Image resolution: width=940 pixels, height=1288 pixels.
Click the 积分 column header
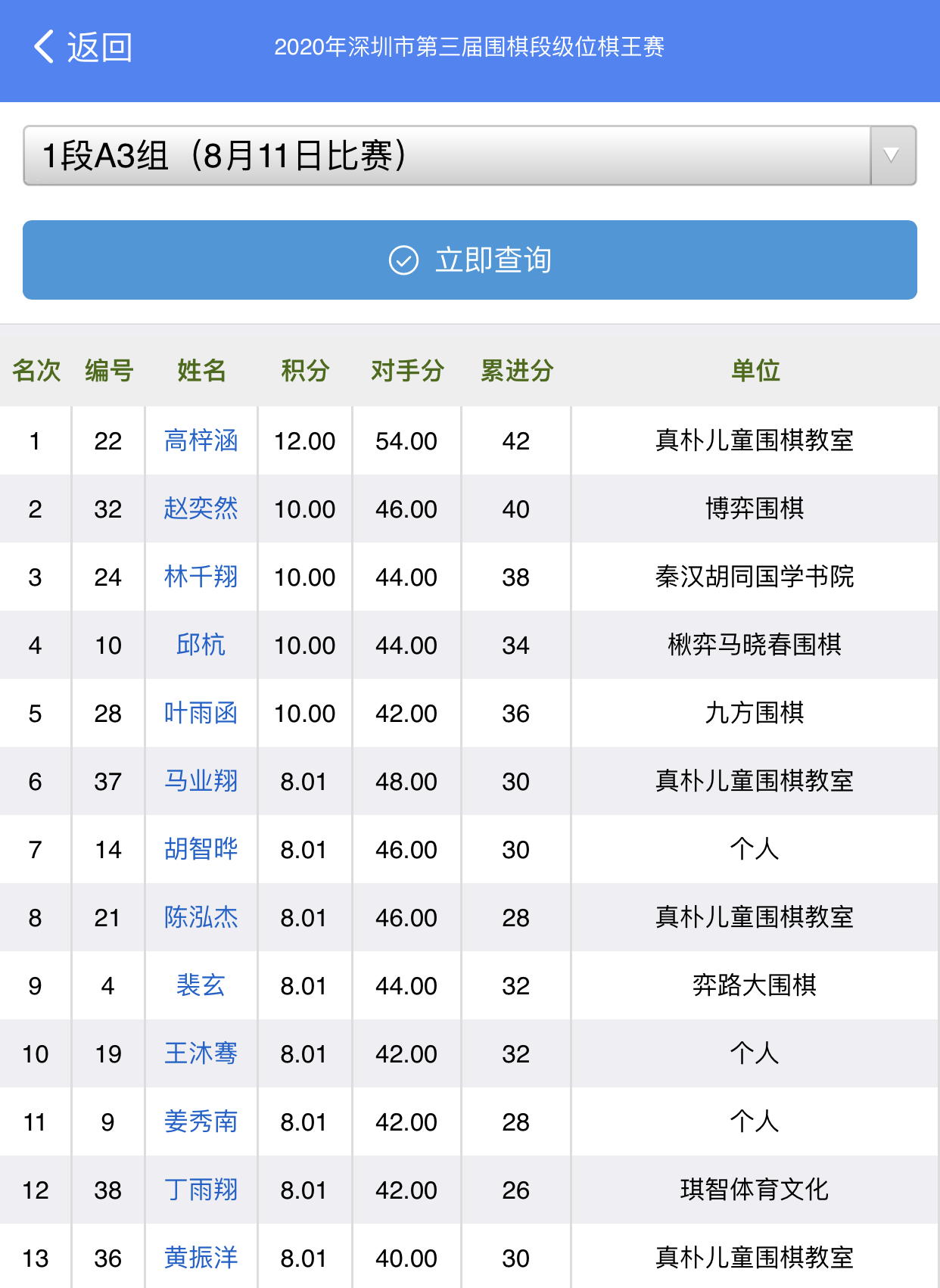(305, 371)
